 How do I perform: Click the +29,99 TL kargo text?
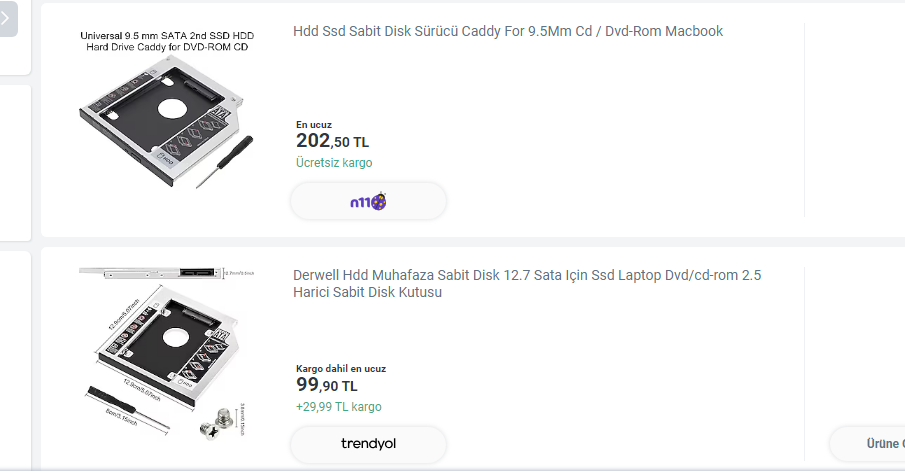338,407
